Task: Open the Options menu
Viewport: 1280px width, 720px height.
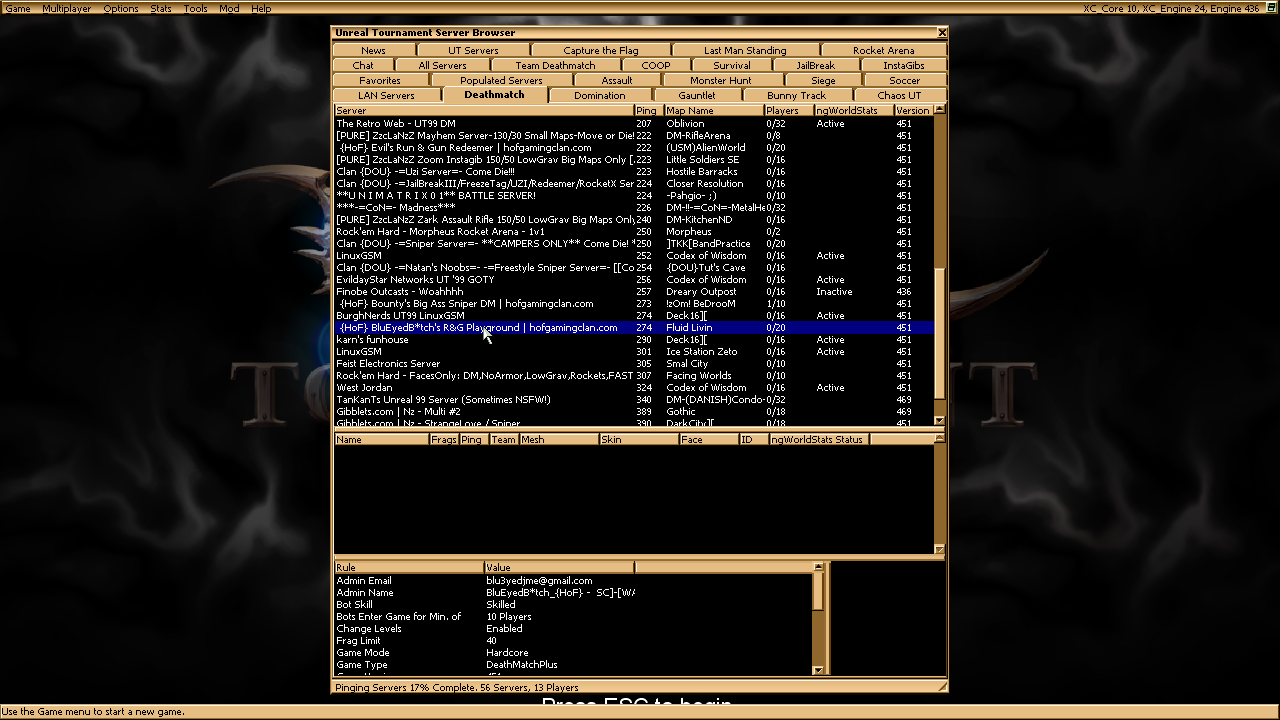Action: pyautogui.click(x=121, y=8)
